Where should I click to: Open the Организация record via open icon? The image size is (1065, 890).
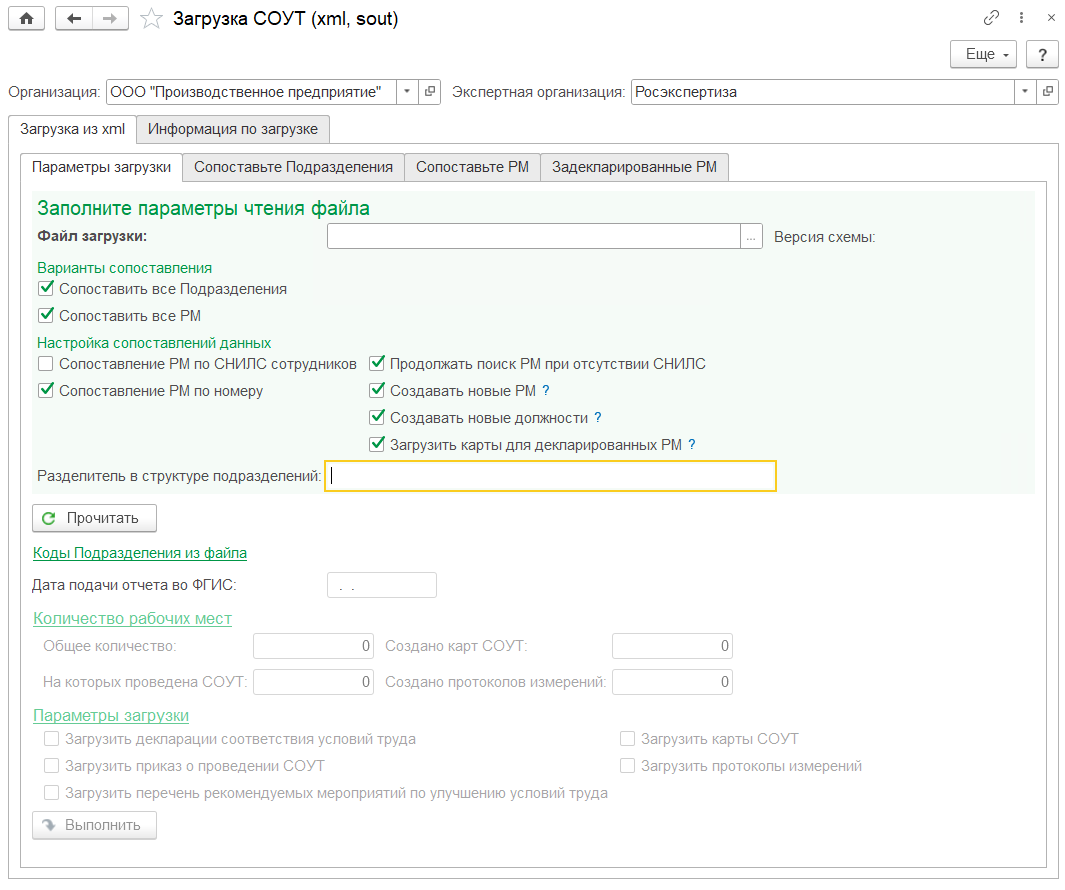coord(430,92)
